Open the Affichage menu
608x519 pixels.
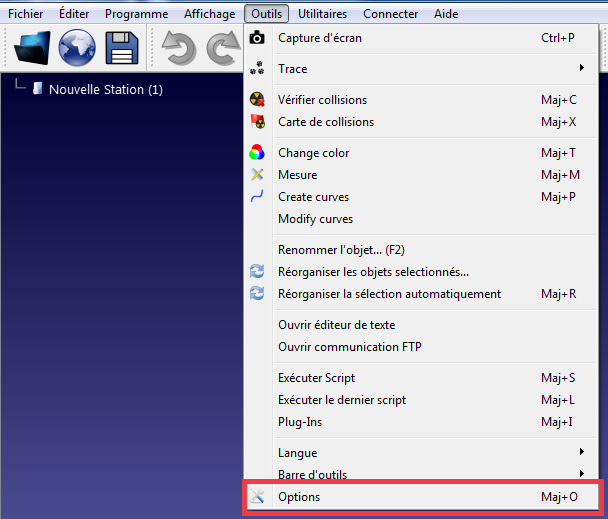click(209, 14)
